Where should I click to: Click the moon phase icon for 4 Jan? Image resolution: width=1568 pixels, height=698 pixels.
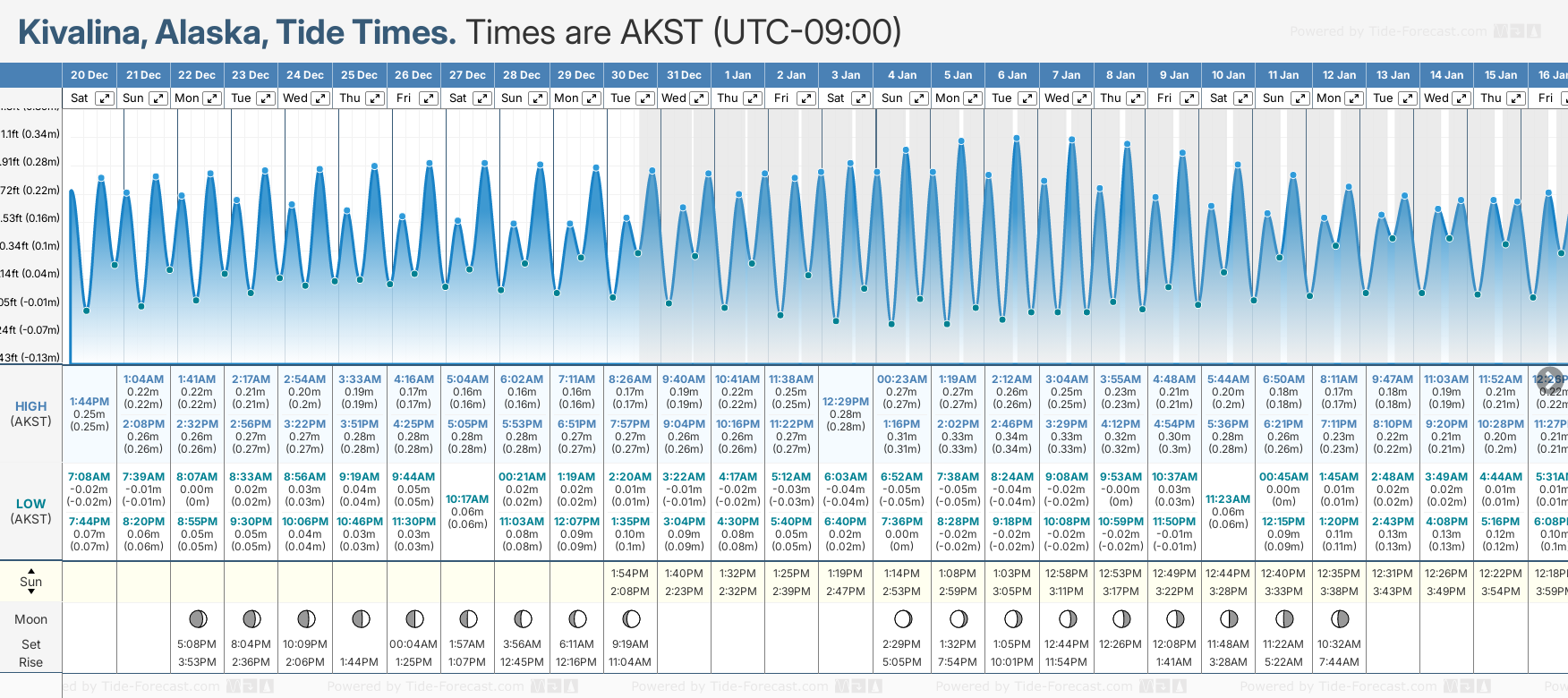(903, 618)
